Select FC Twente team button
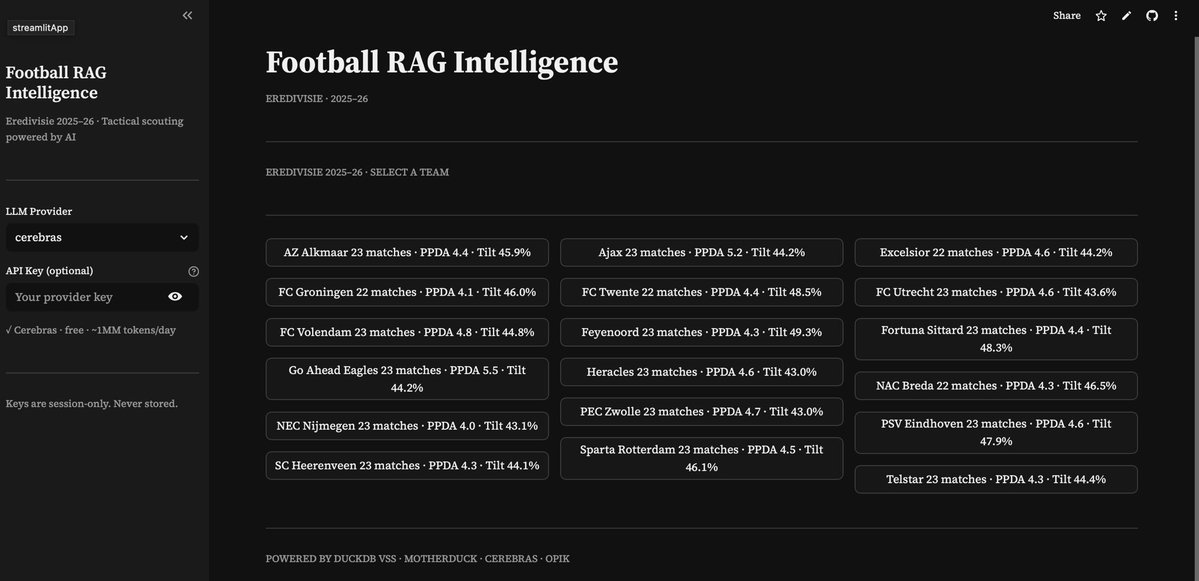The width and height of the screenshot is (1199, 581). point(701,292)
